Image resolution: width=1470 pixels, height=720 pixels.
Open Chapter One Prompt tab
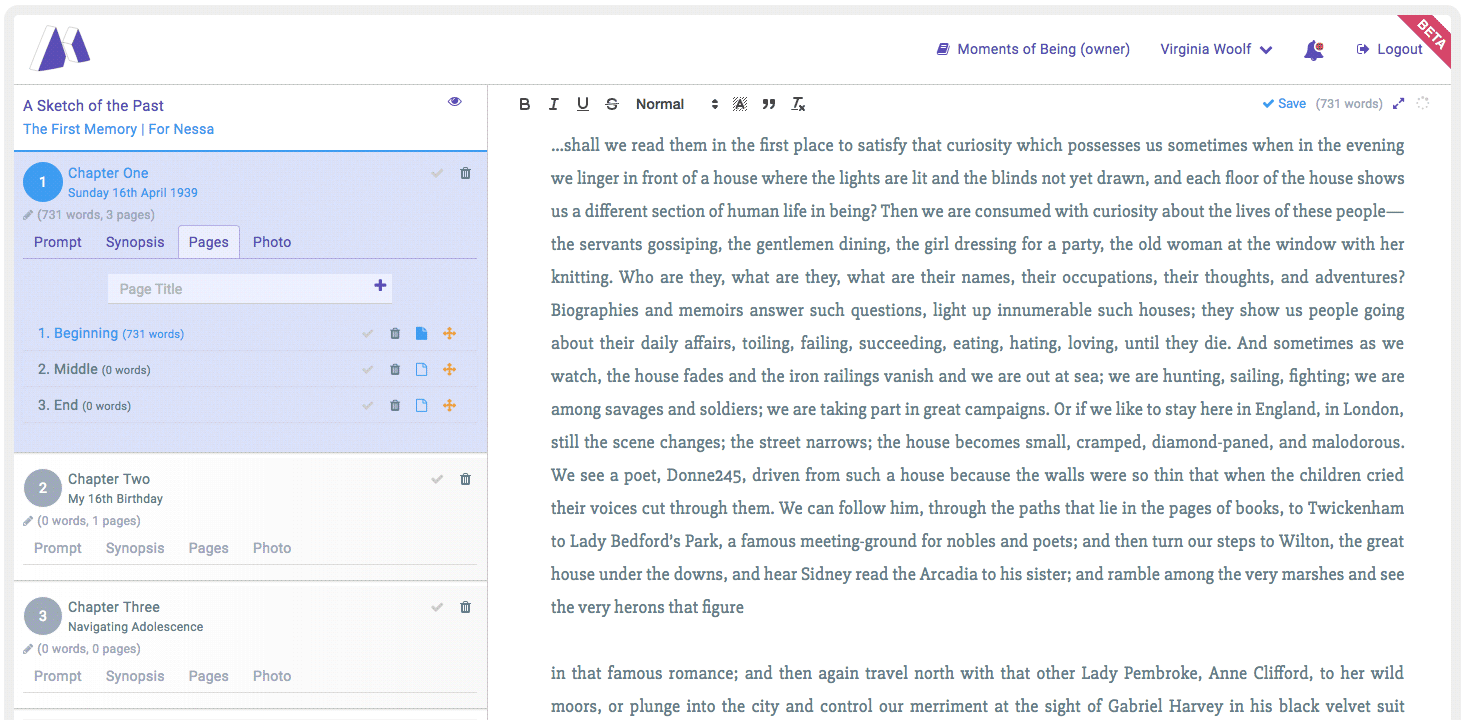coord(58,242)
